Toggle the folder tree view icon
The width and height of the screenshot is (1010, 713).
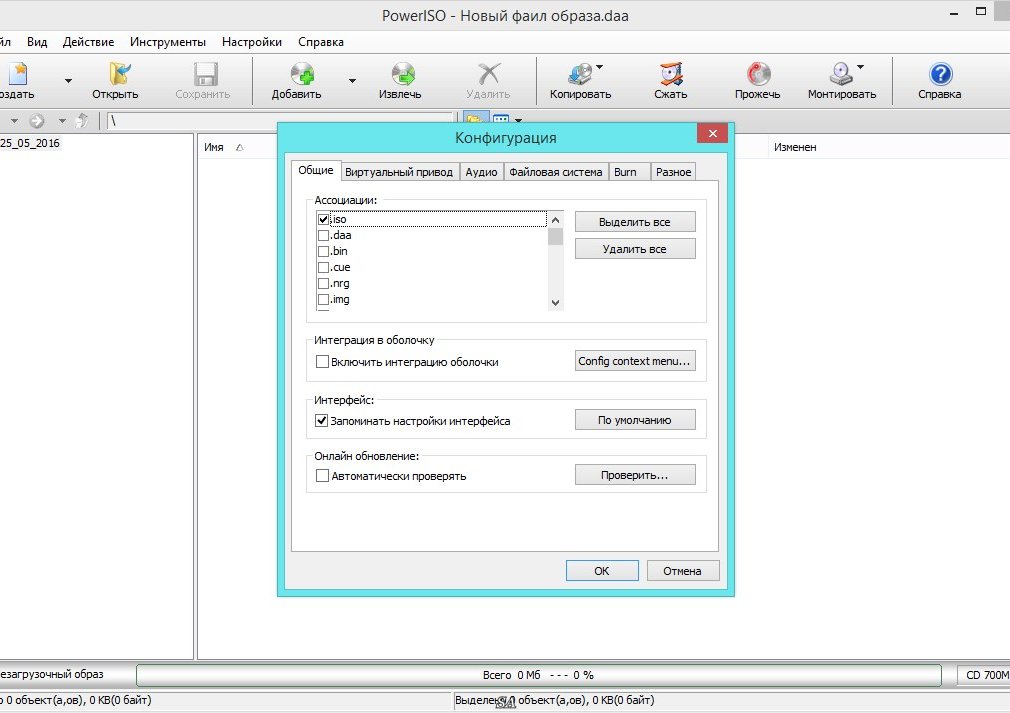coord(475,120)
